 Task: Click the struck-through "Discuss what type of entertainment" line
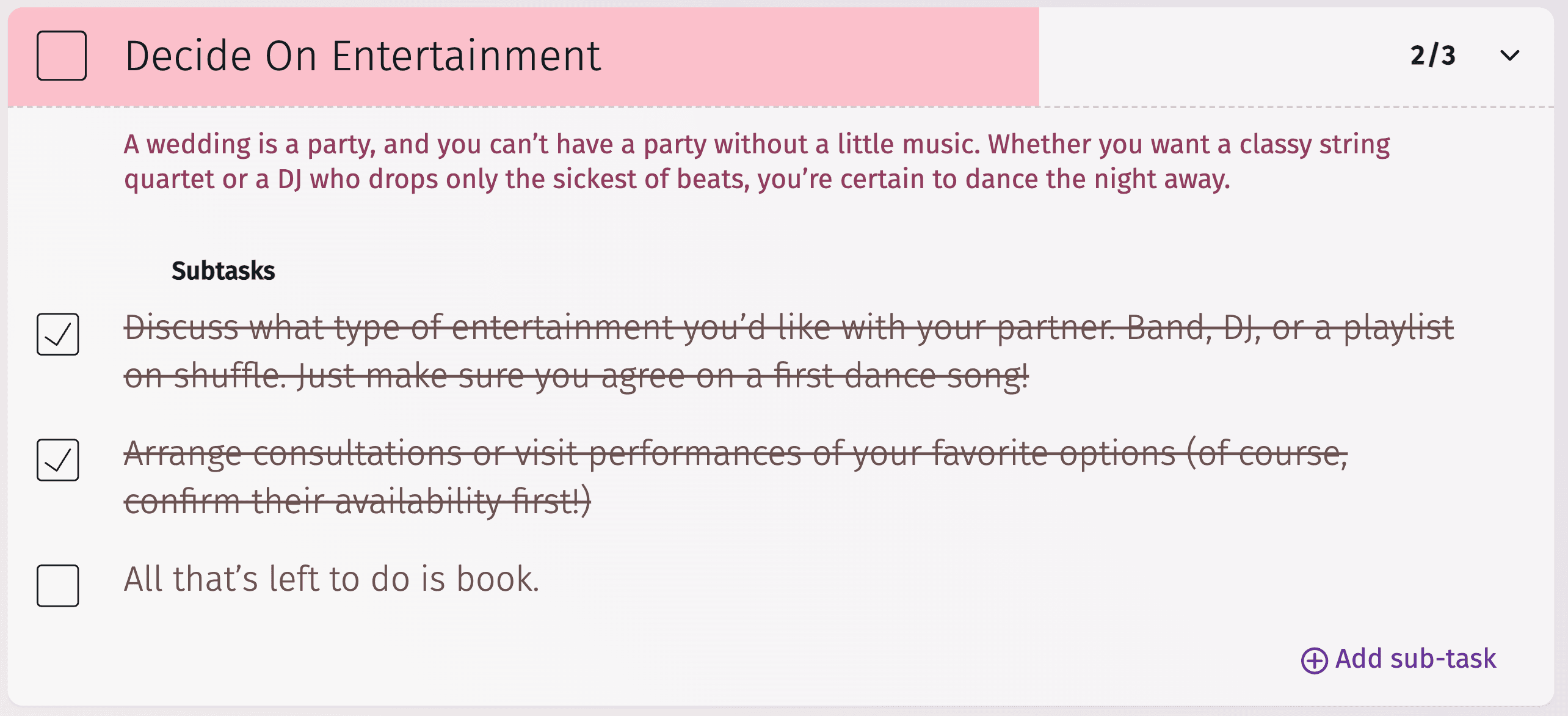pyautogui.click(x=788, y=327)
